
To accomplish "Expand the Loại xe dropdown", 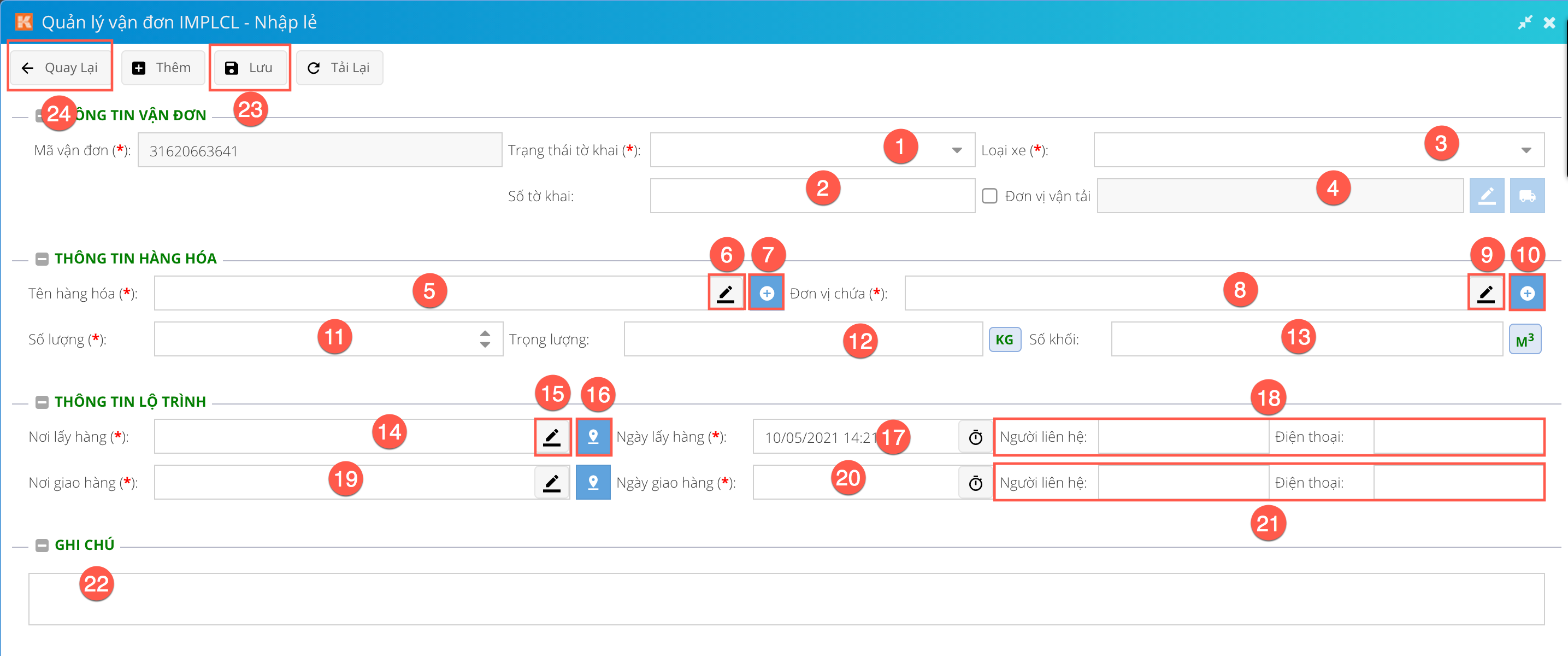I will click(x=1525, y=150).
